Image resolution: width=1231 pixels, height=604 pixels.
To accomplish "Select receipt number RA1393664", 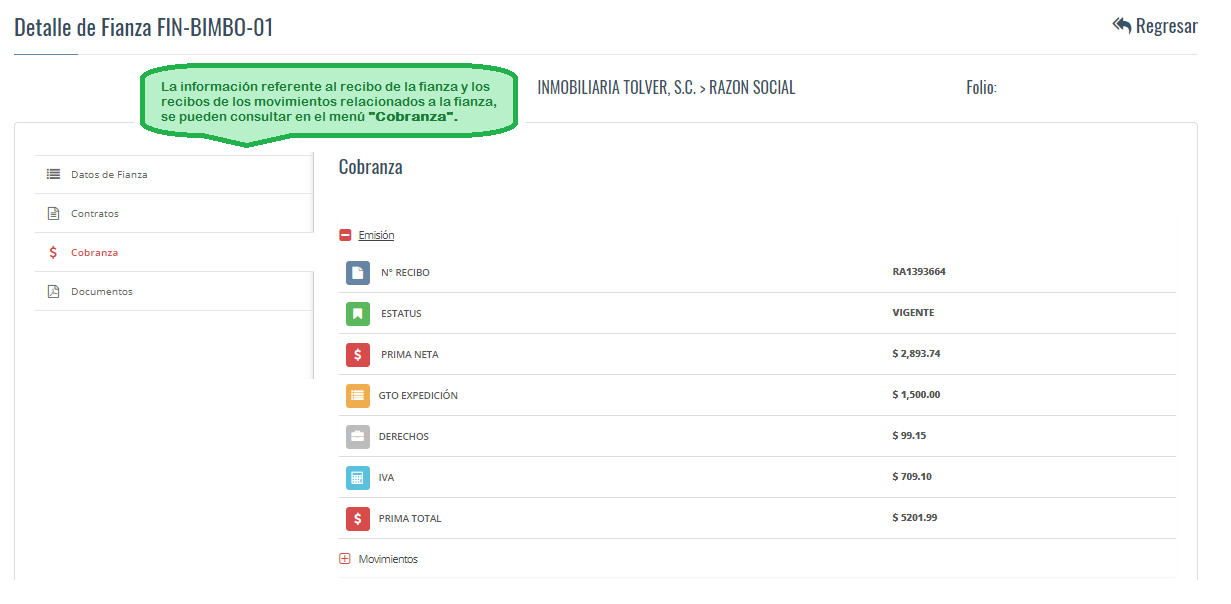I will pos(919,271).
